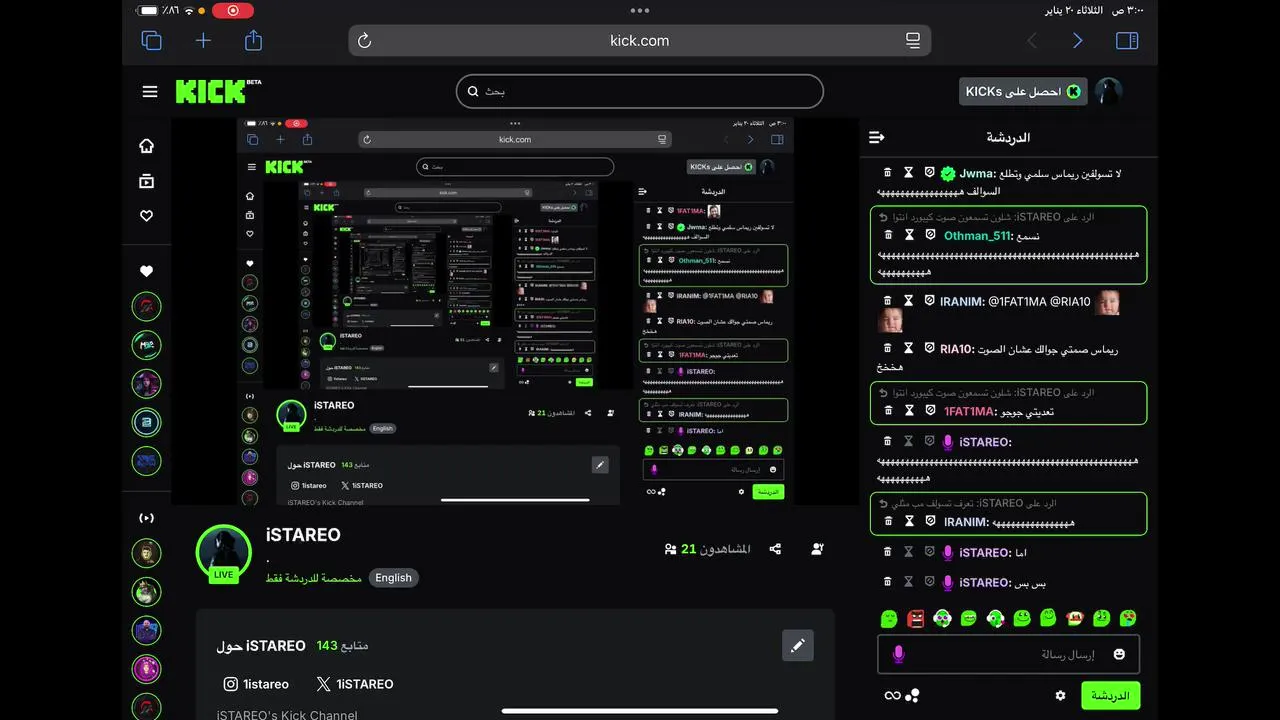1280x720 pixels.
Task: Click ban shield on IRANIM's @1FAT1MA message
Action: click(929, 301)
